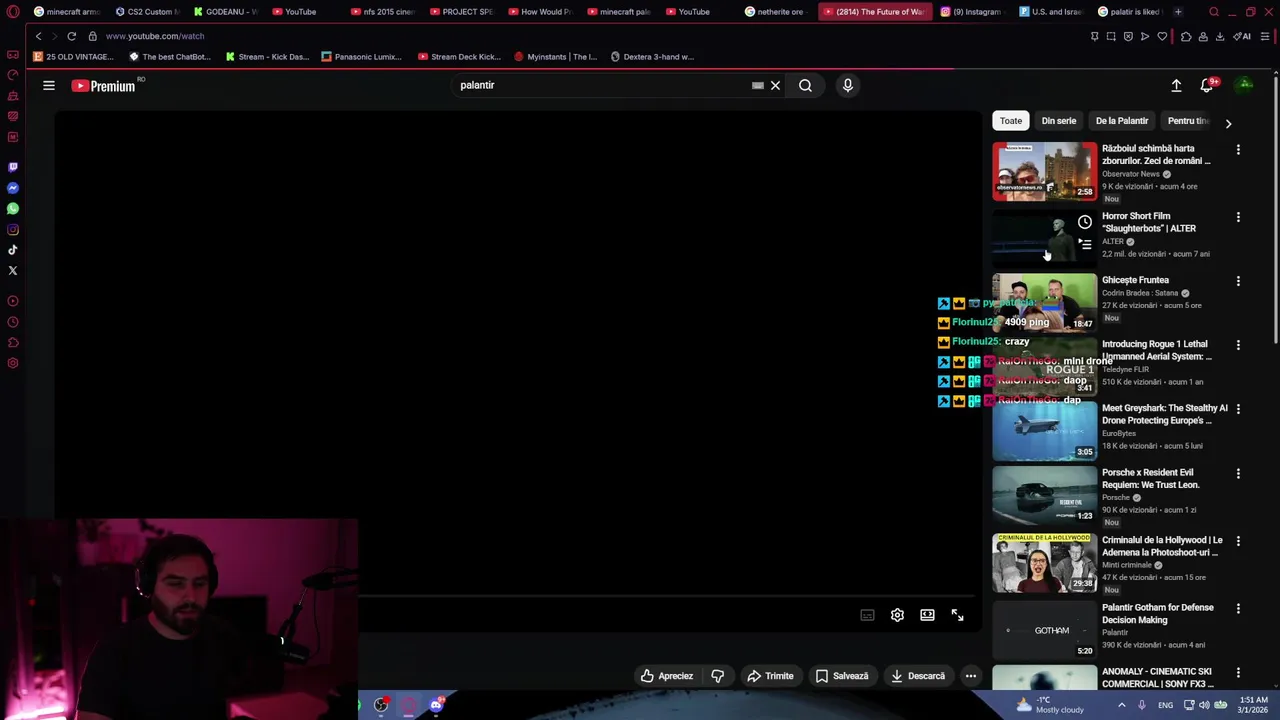The image size is (1280, 720).
Task: Open WhatsApp in the sidebar
Action: click(x=13, y=209)
